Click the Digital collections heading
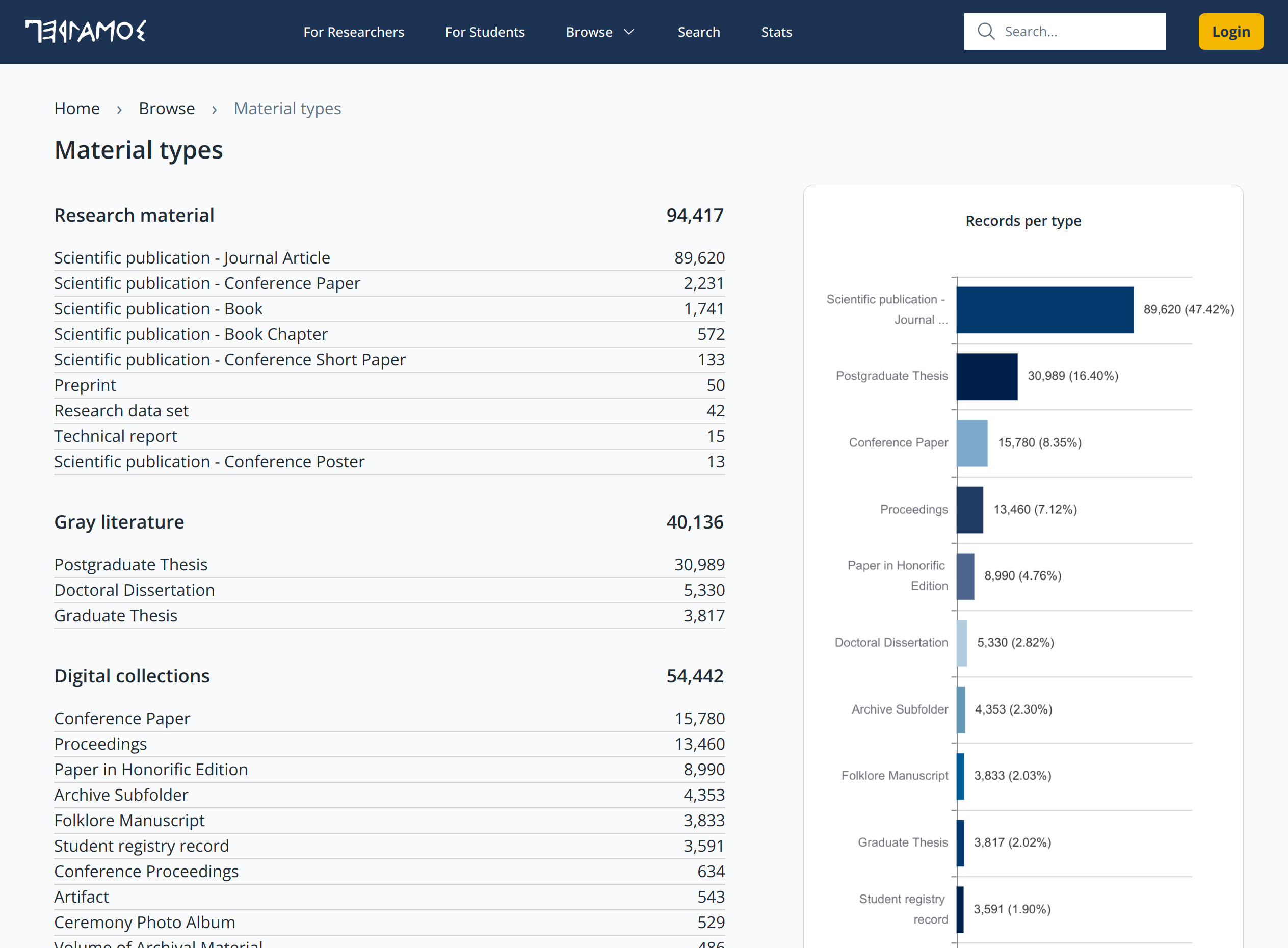 click(132, 676)
